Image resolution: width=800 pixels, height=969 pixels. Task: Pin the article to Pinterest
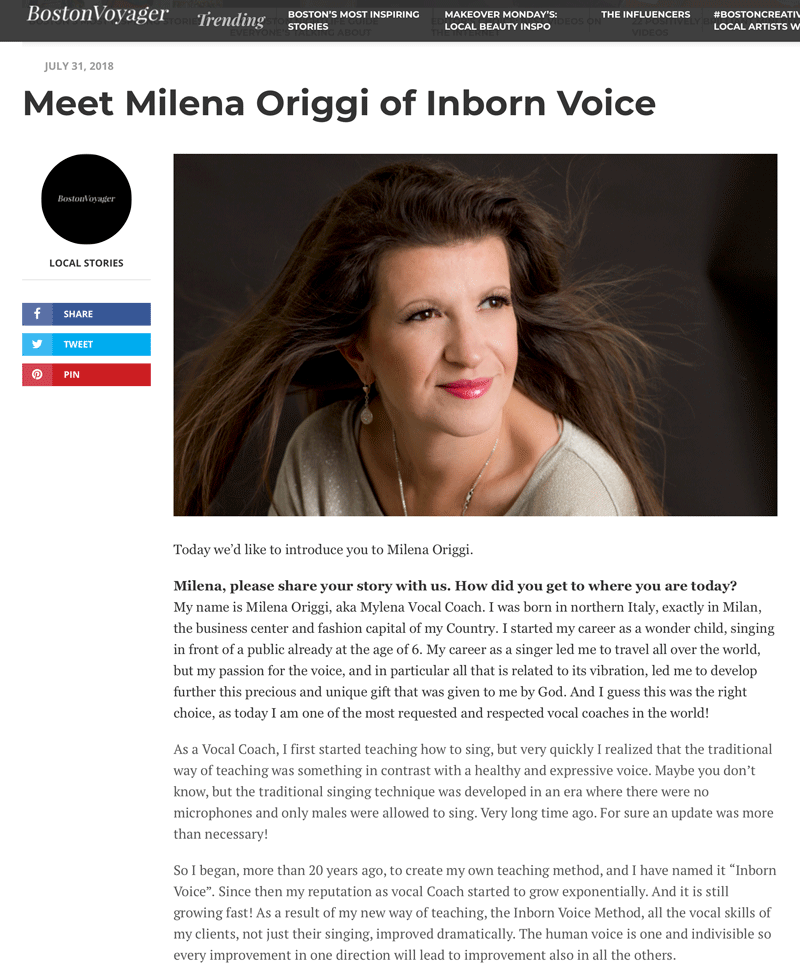click(86, 374)
